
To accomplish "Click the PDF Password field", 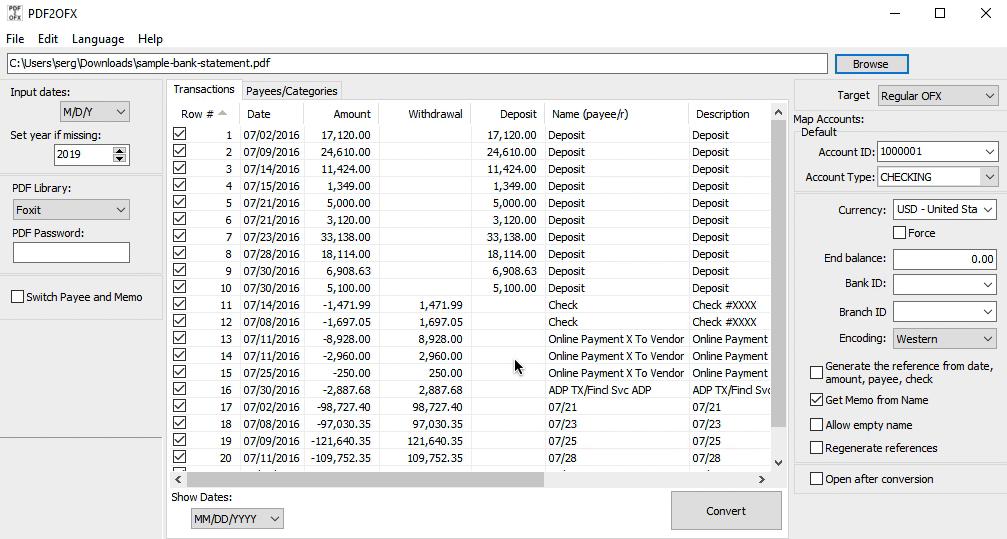I will click(x=71, y=252).
